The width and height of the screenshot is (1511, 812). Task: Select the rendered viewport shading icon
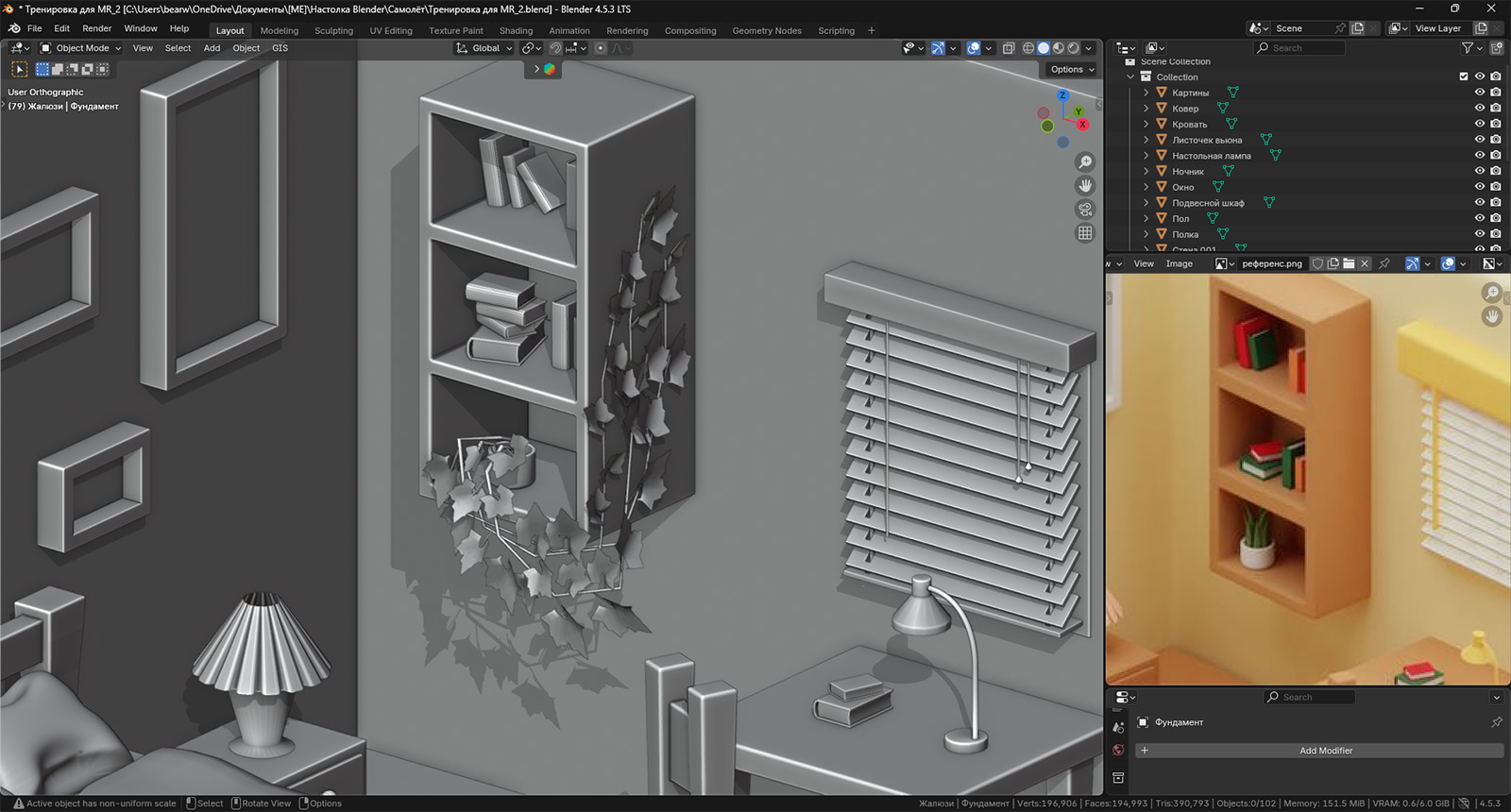[1074, 48]
